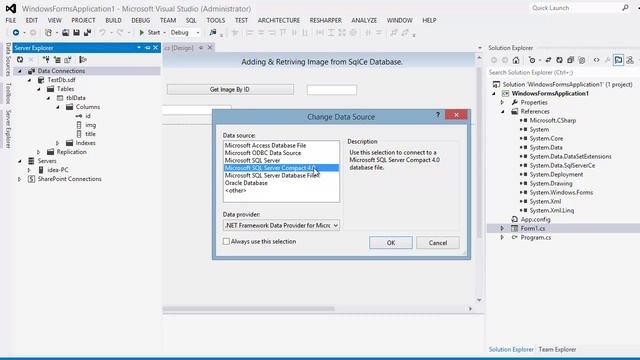
Task: Click Sync with Active Document in Solution Explorer
Action: click(548, 60)
